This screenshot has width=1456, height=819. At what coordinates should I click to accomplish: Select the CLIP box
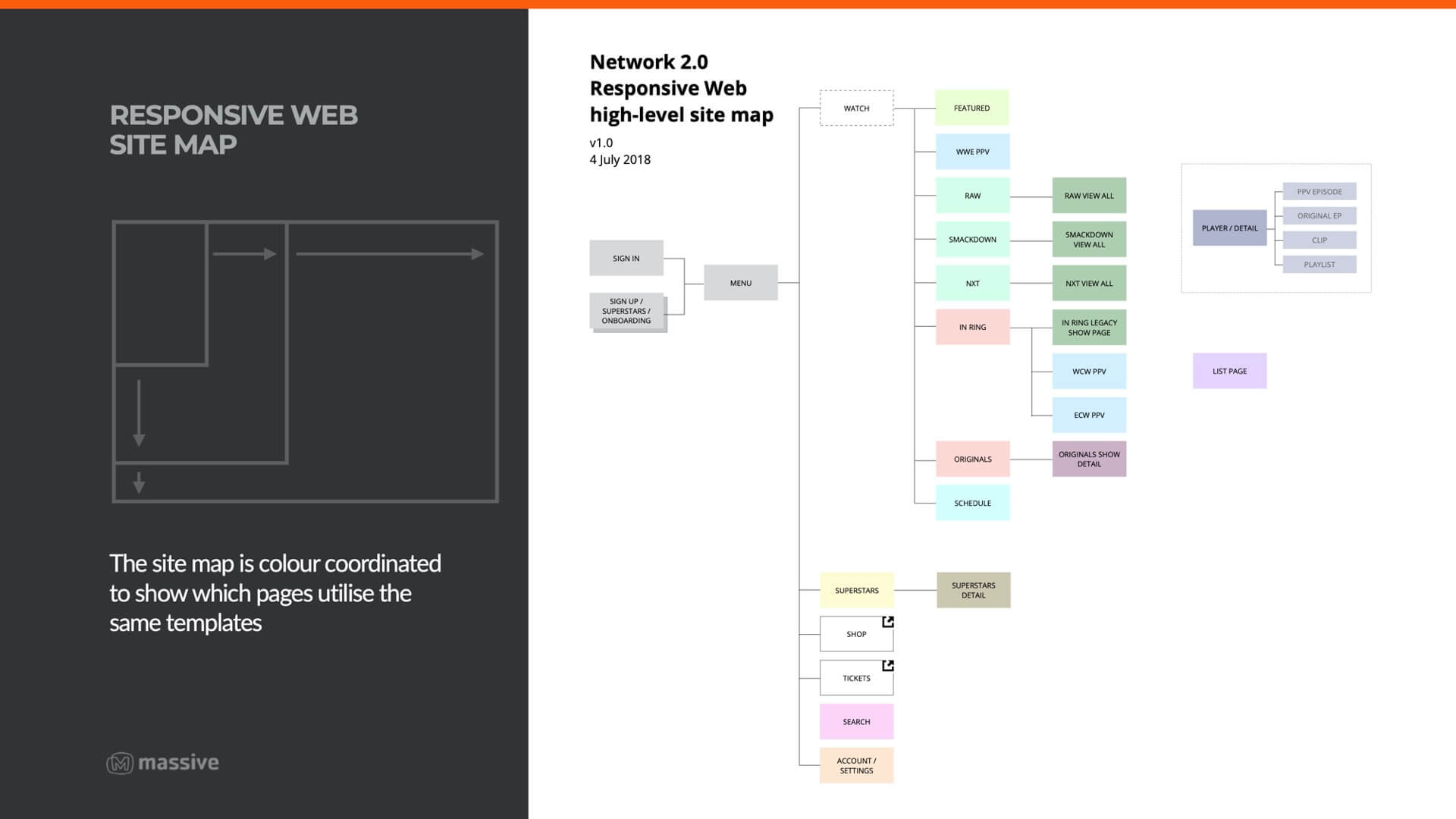click(x=1319, y=240)
